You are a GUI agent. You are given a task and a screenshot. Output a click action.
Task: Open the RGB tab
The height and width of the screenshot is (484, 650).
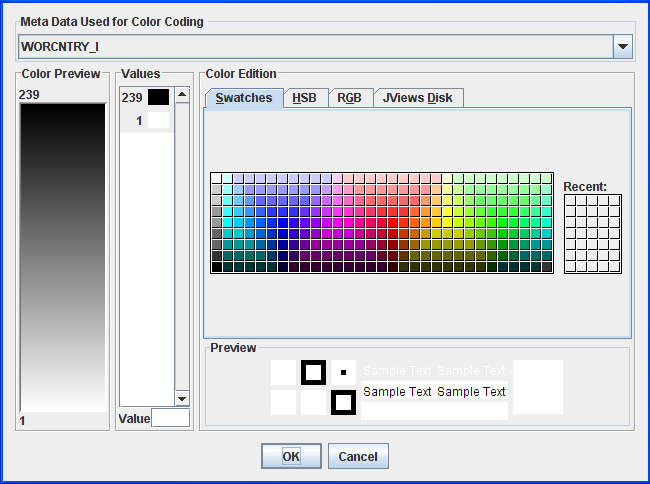(349, 98)
